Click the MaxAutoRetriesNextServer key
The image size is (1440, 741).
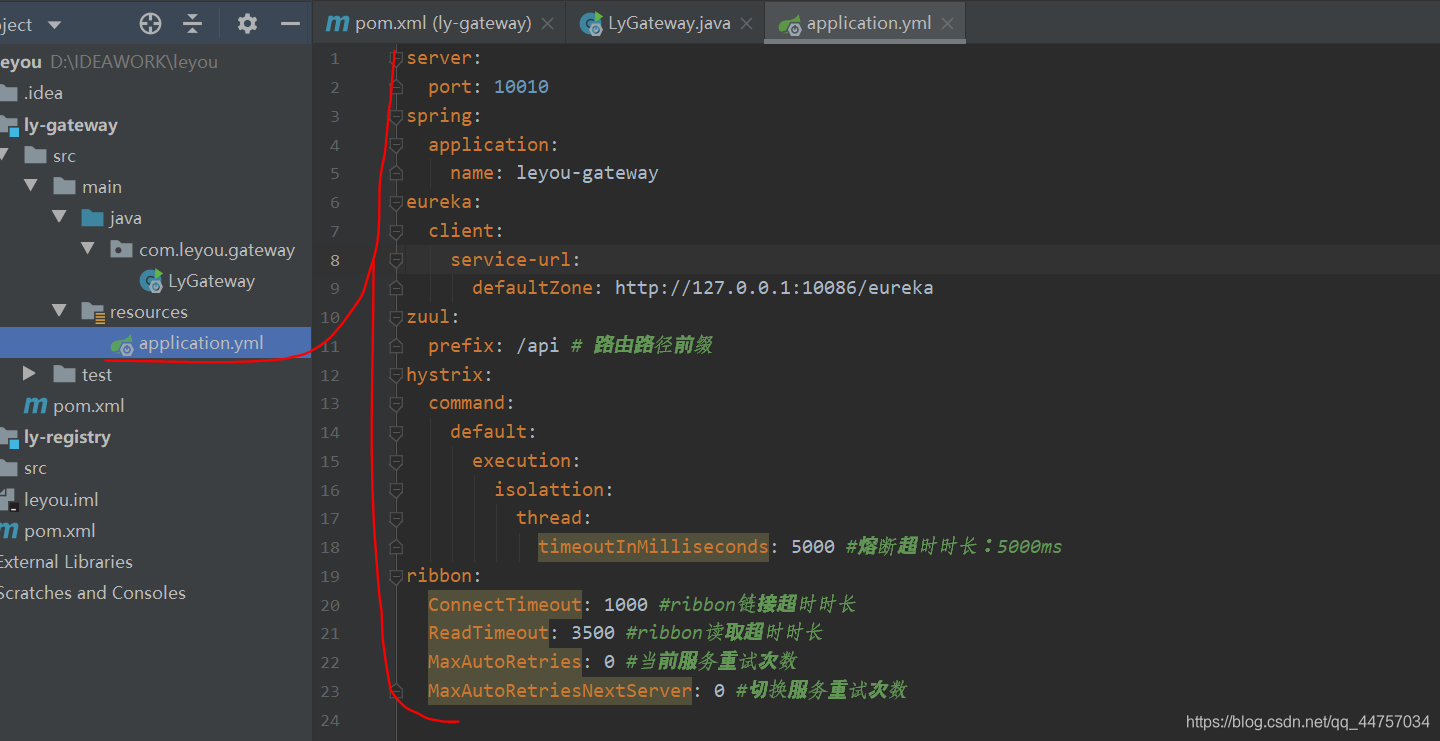(560, 691)
